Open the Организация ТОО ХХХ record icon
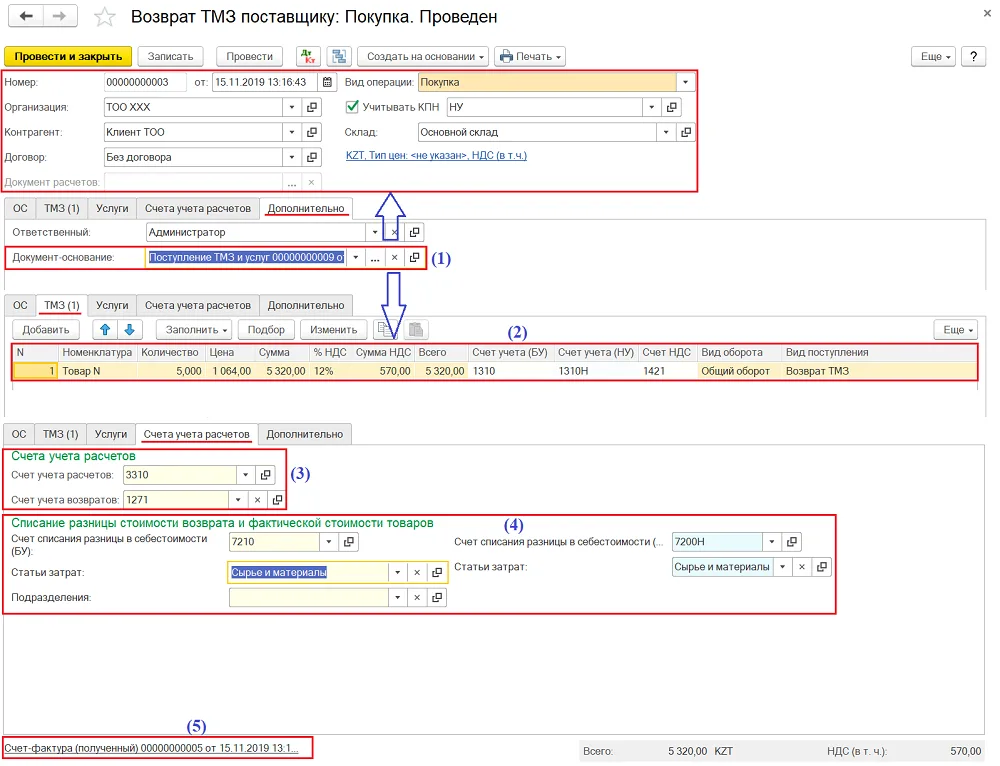 [312, 107]
